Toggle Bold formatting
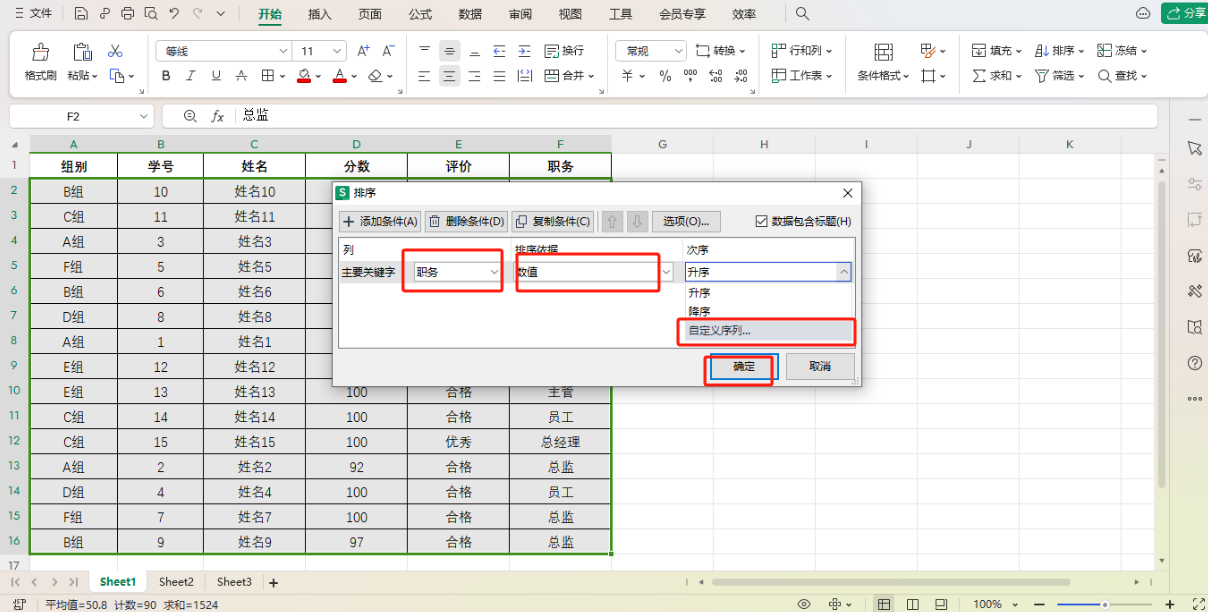Screen dimensions: 1208x612 click(166, 76)
